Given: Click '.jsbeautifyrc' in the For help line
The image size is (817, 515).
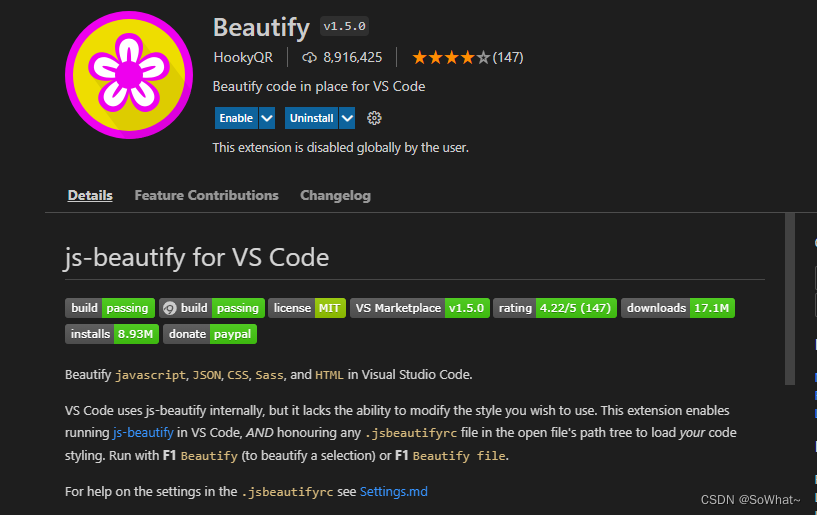Looking at the screenshot, I should click(287, 492).
